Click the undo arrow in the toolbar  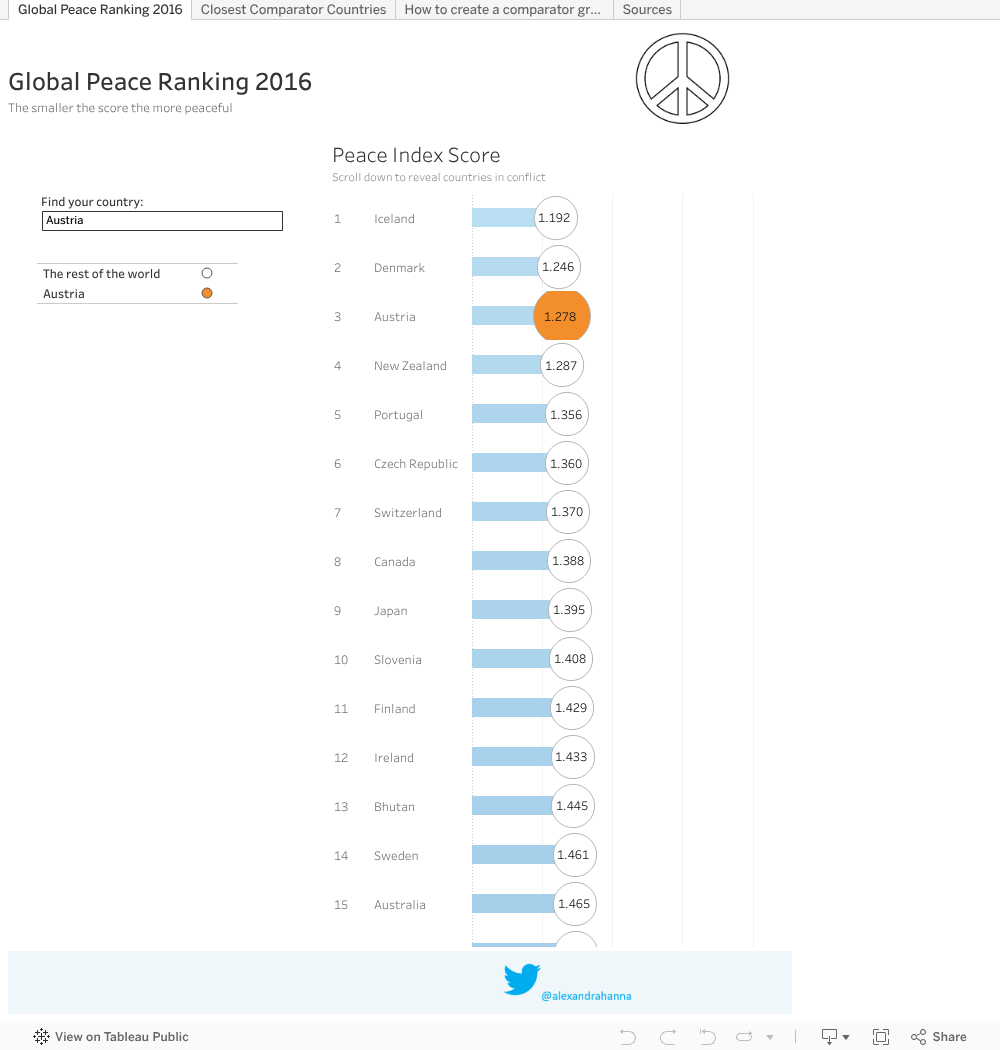pyautogui.click(x=628, y=1037)
